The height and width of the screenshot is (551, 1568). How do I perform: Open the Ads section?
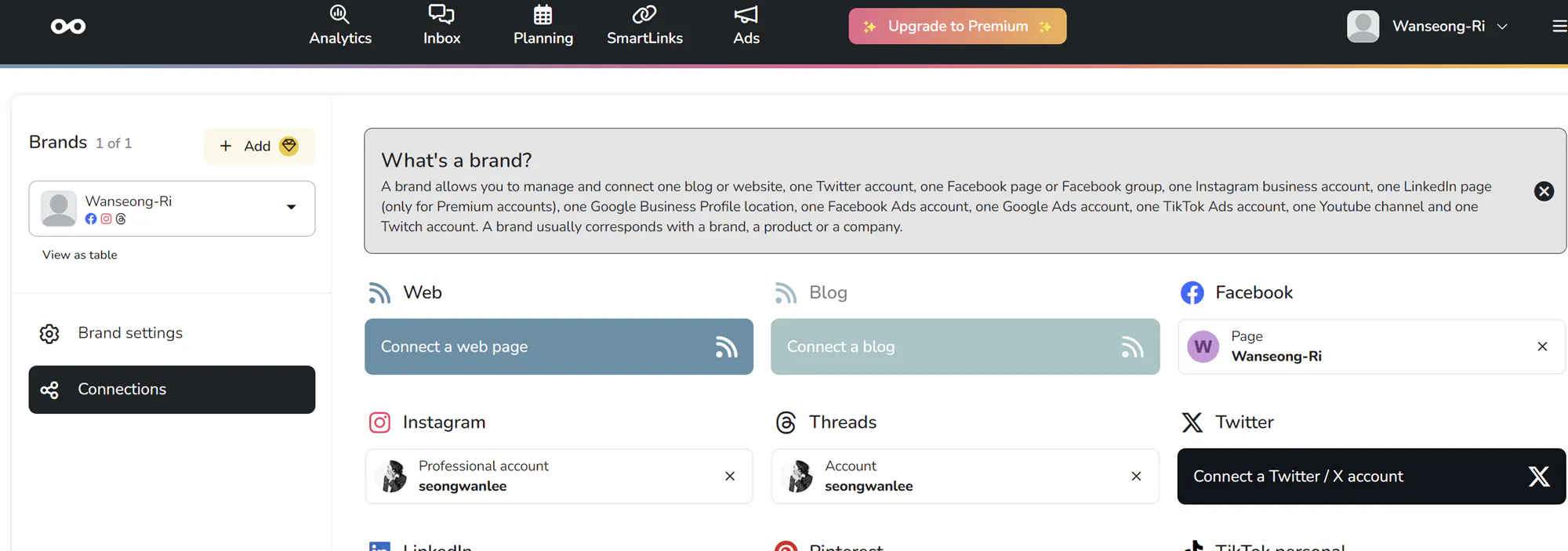(746, 25)
